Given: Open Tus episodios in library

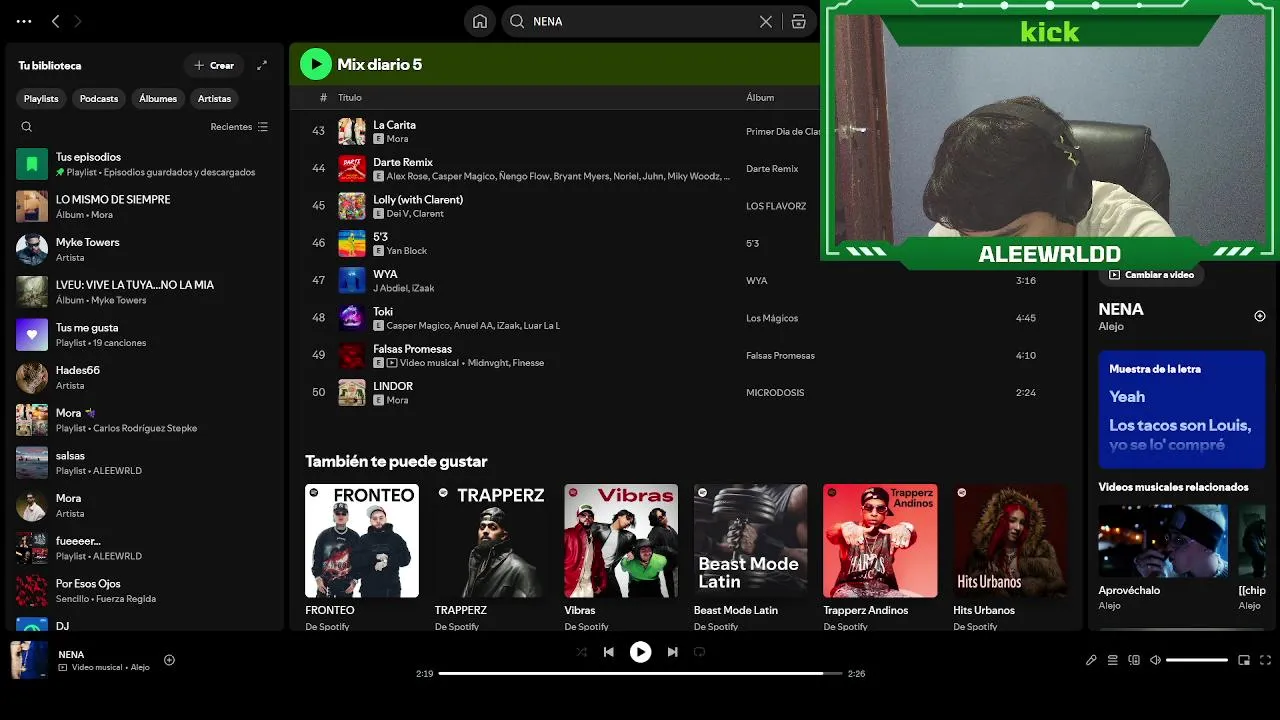Looking at the screenshot, I should (x=145, y=164).
